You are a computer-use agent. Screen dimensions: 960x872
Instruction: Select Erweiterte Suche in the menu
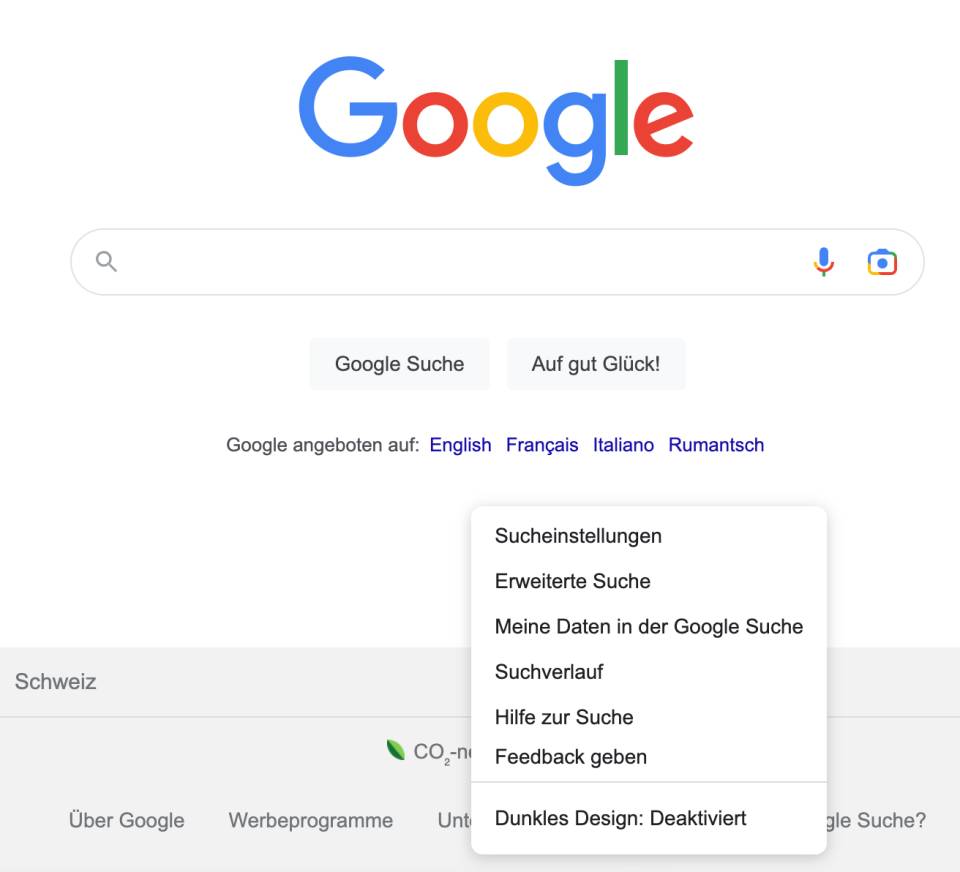coord(572,581)
